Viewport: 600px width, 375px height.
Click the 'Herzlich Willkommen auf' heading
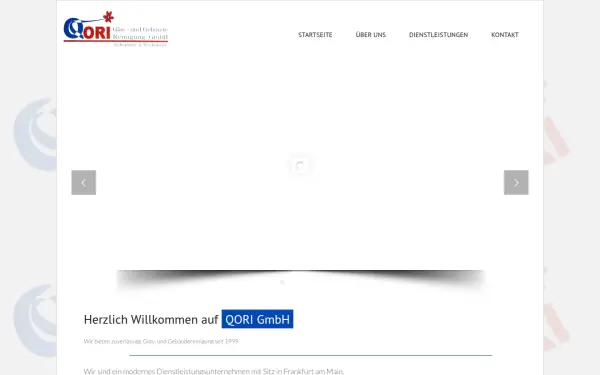coord(151,320)
